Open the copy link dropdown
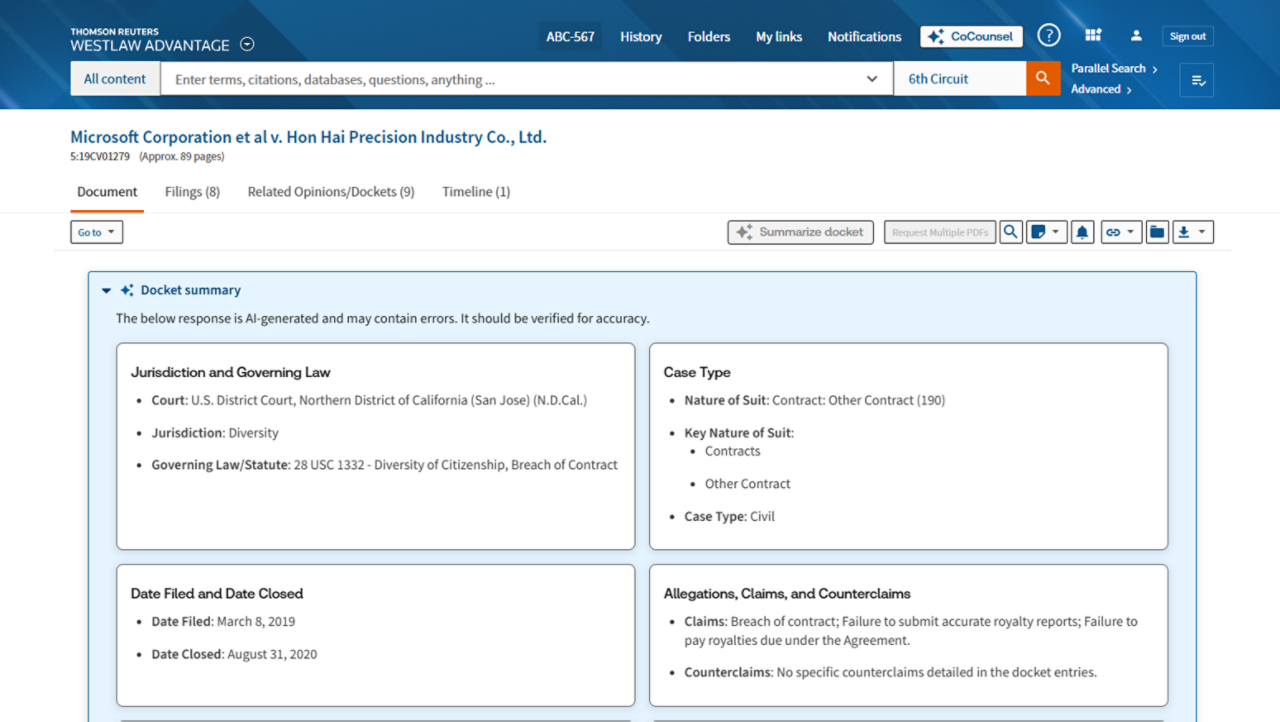 point(1120,232)
